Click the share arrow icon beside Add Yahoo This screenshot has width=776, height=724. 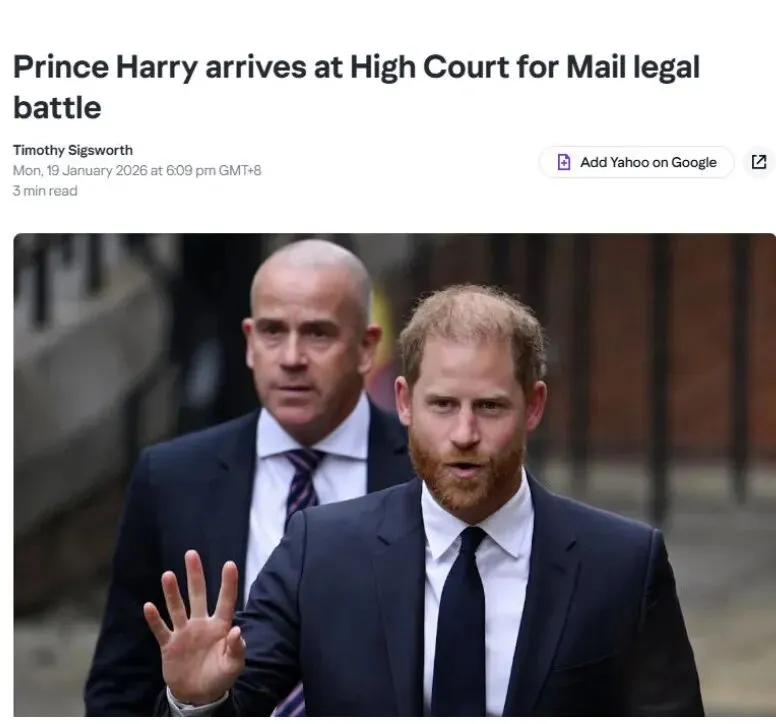click(759, 162)
